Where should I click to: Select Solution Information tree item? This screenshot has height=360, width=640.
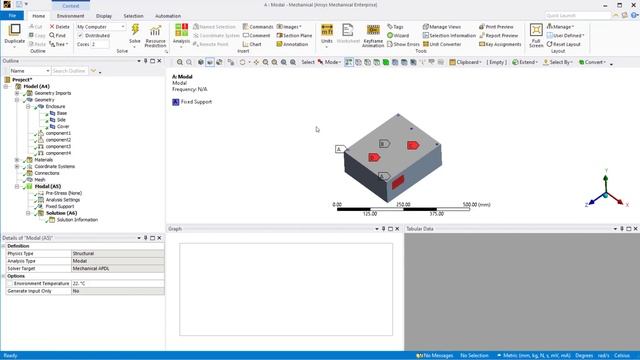77,220
